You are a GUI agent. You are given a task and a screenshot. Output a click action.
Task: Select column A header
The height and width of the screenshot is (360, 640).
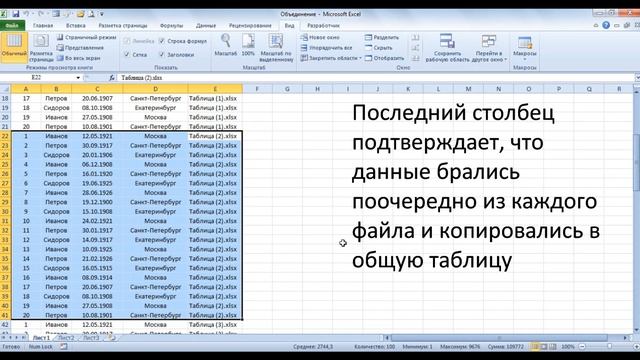click(x=26, y=89)
